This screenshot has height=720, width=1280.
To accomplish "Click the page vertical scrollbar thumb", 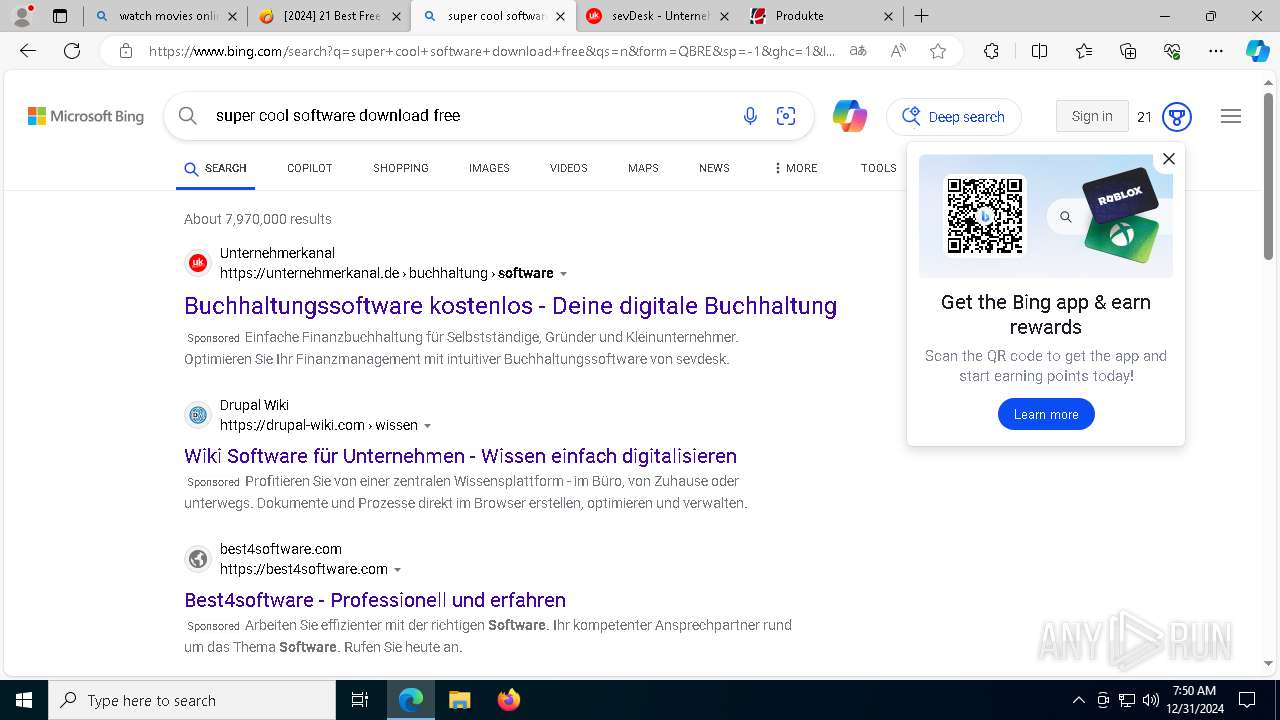I will click(x=1269, y=175).
